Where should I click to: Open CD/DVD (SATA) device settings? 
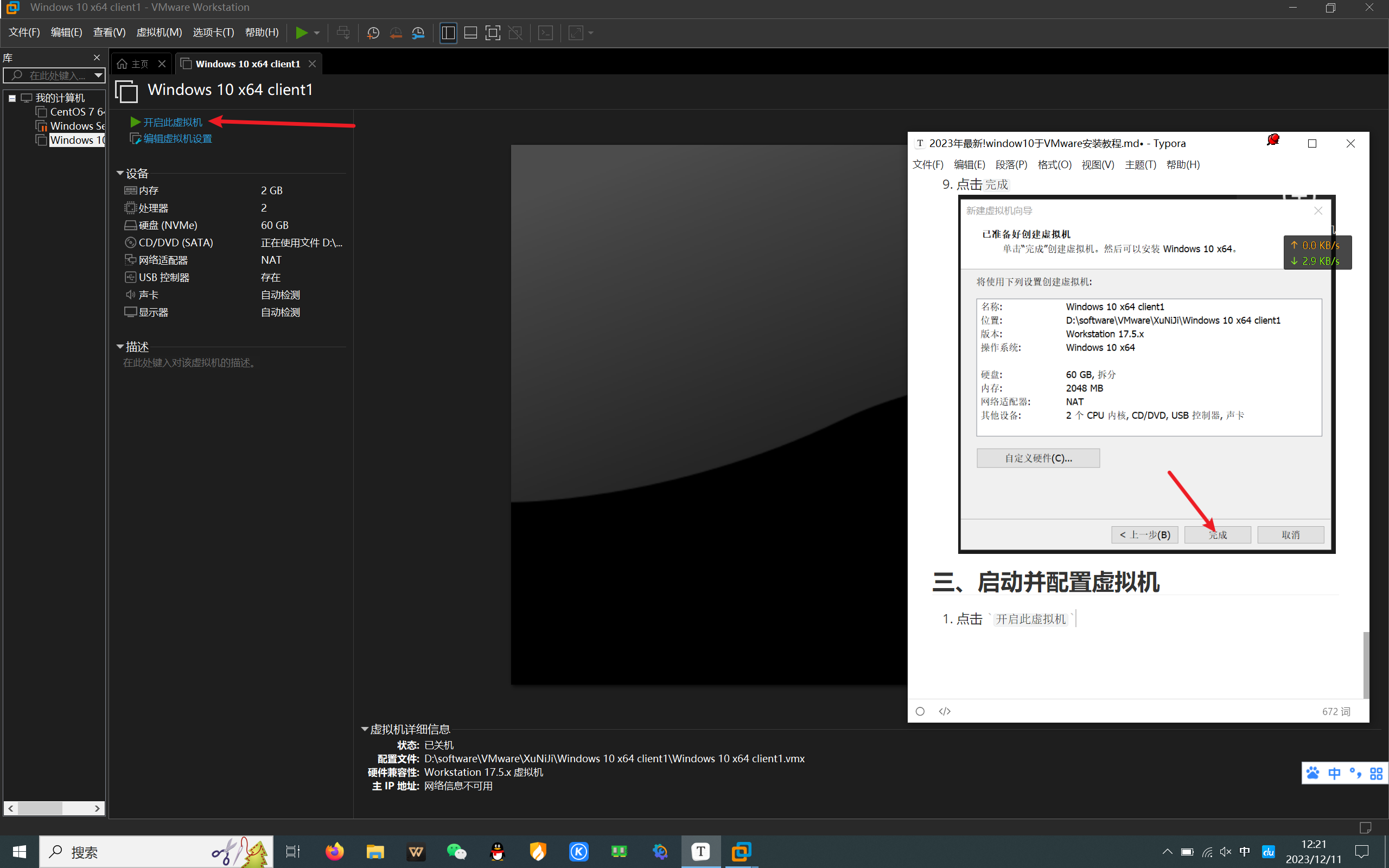tap(176, 242)
